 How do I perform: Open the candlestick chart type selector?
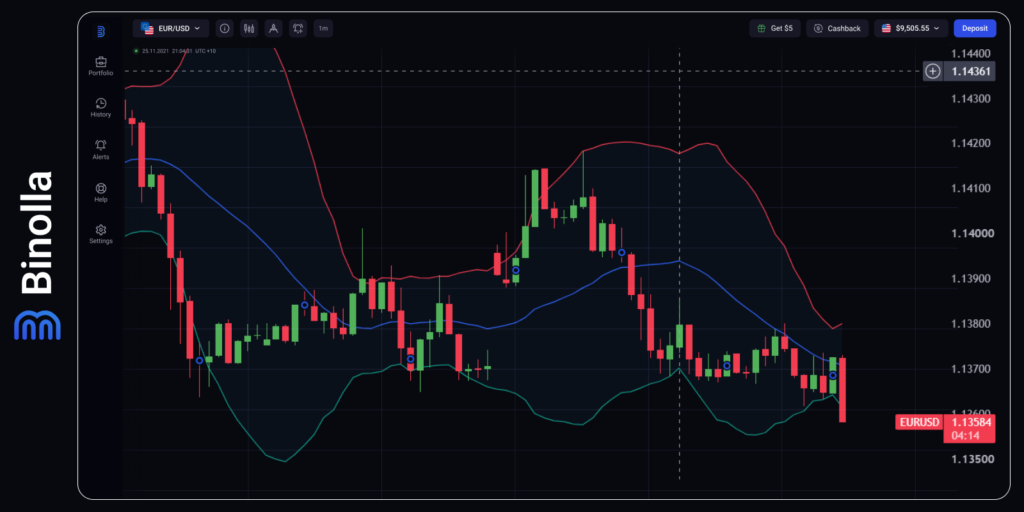click(x=249, y=29)
